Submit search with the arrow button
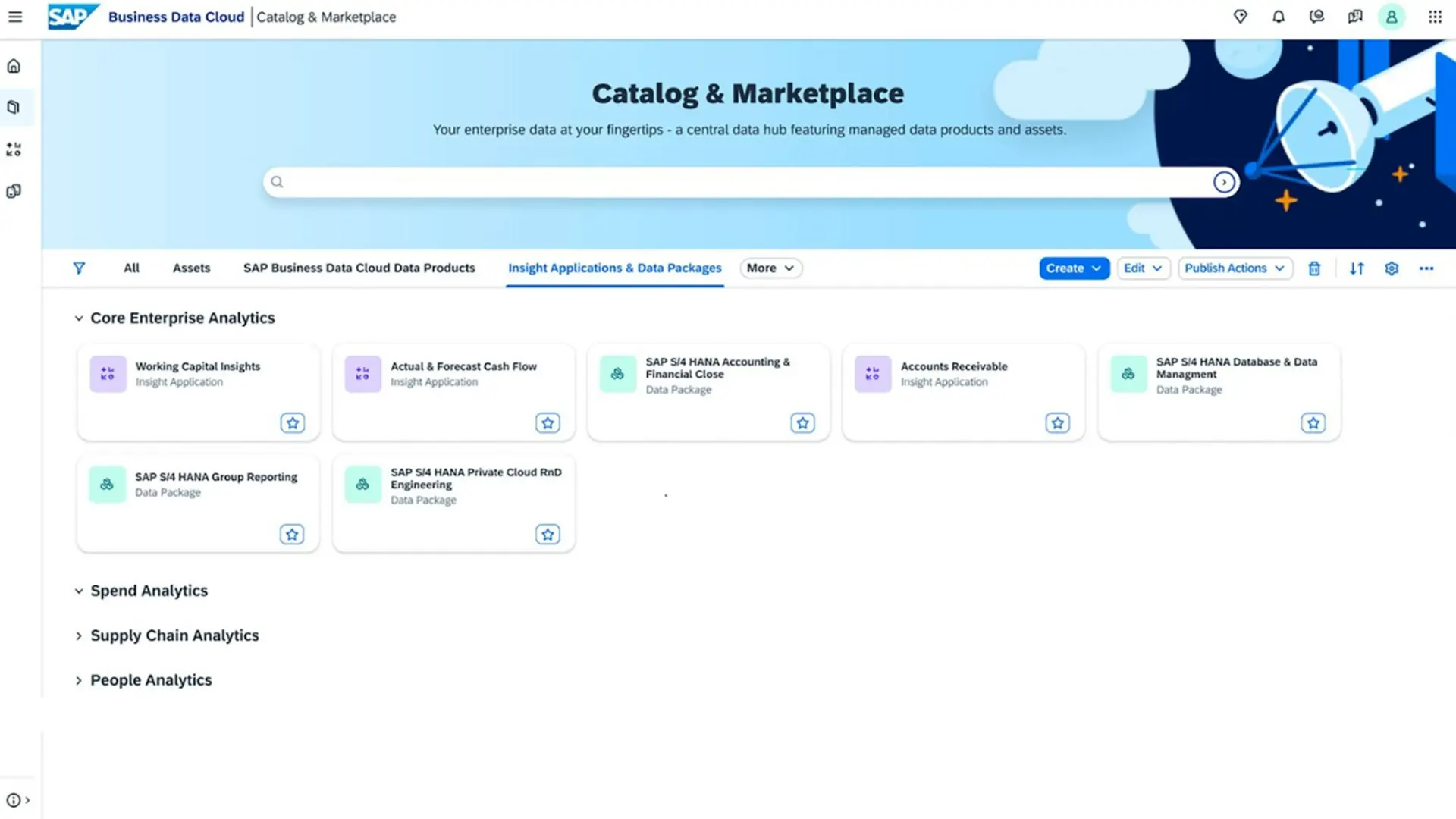The height and width of the screenshot is (819, 1456). pos(1224,182)
